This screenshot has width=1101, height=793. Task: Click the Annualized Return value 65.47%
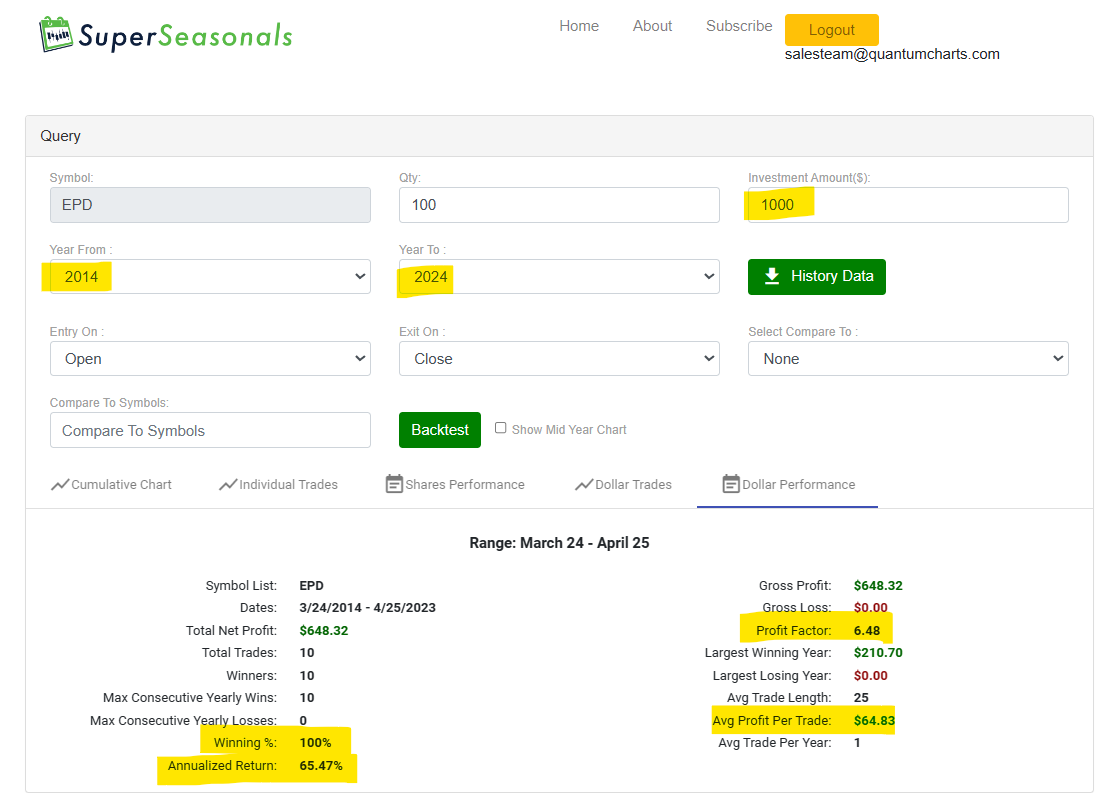(x=321, y=766)
